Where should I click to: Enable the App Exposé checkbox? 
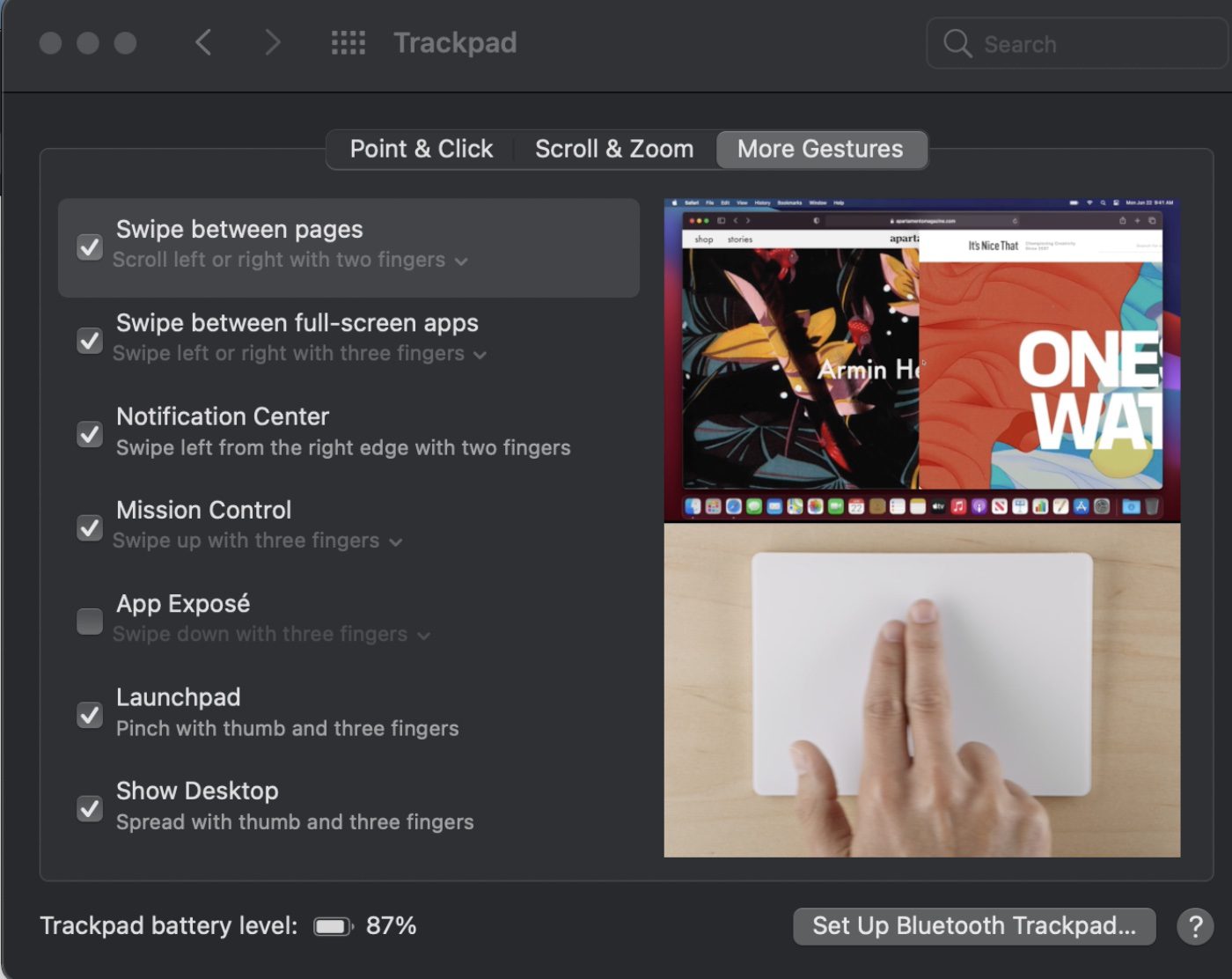tap(90, 622)
